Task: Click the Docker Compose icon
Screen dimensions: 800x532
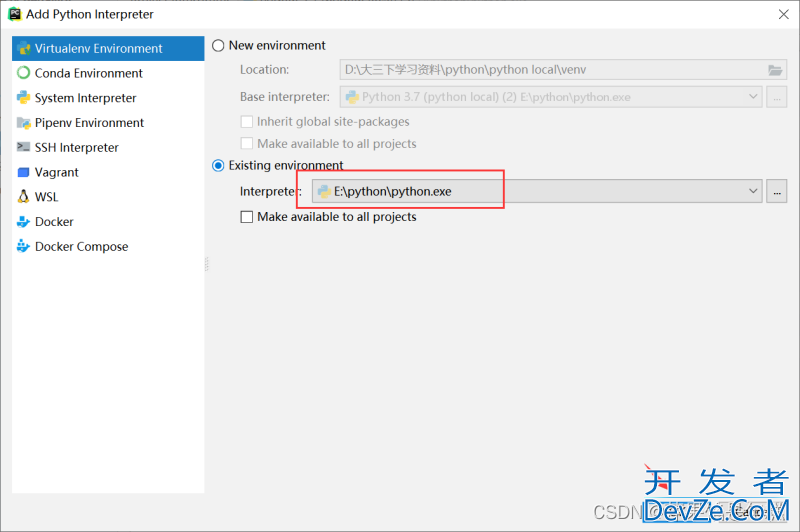Action: tap(23, 246)
